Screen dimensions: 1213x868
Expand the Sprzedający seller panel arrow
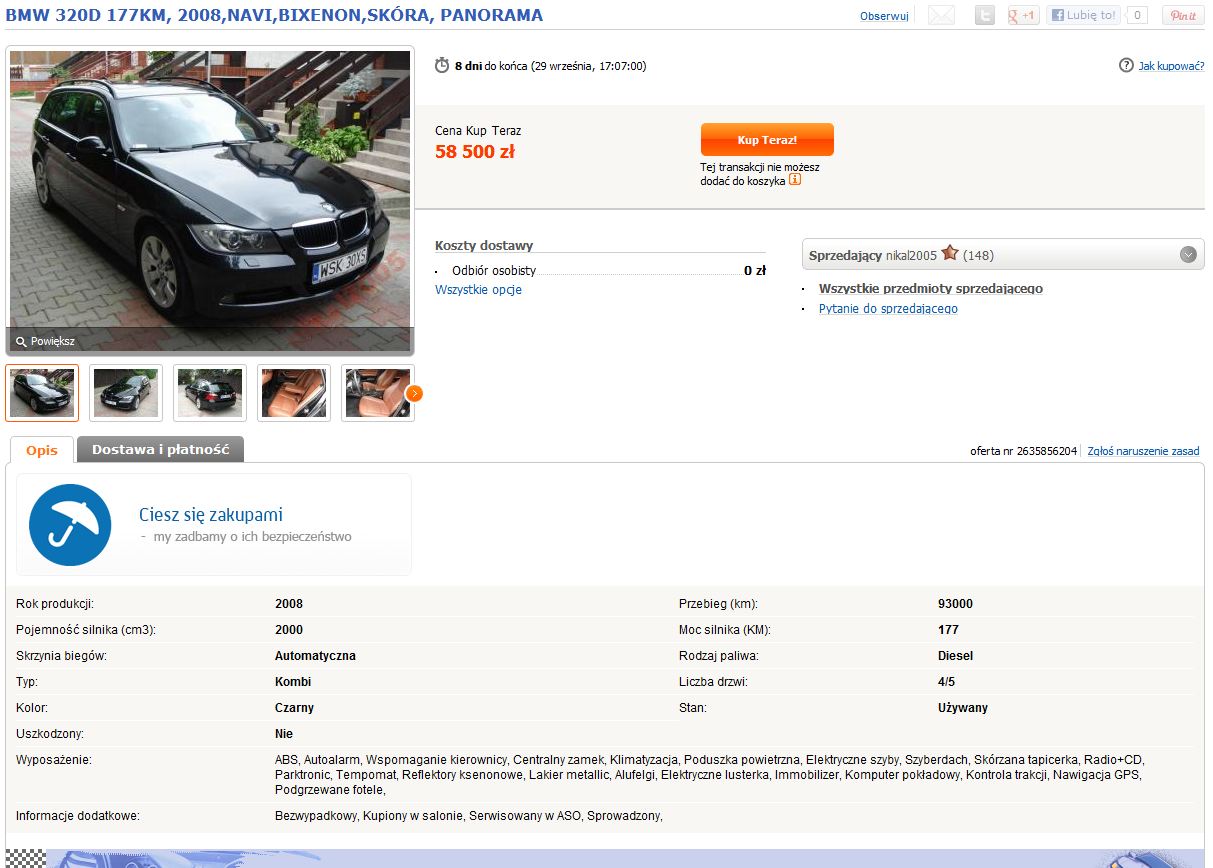pos(1188,254)
